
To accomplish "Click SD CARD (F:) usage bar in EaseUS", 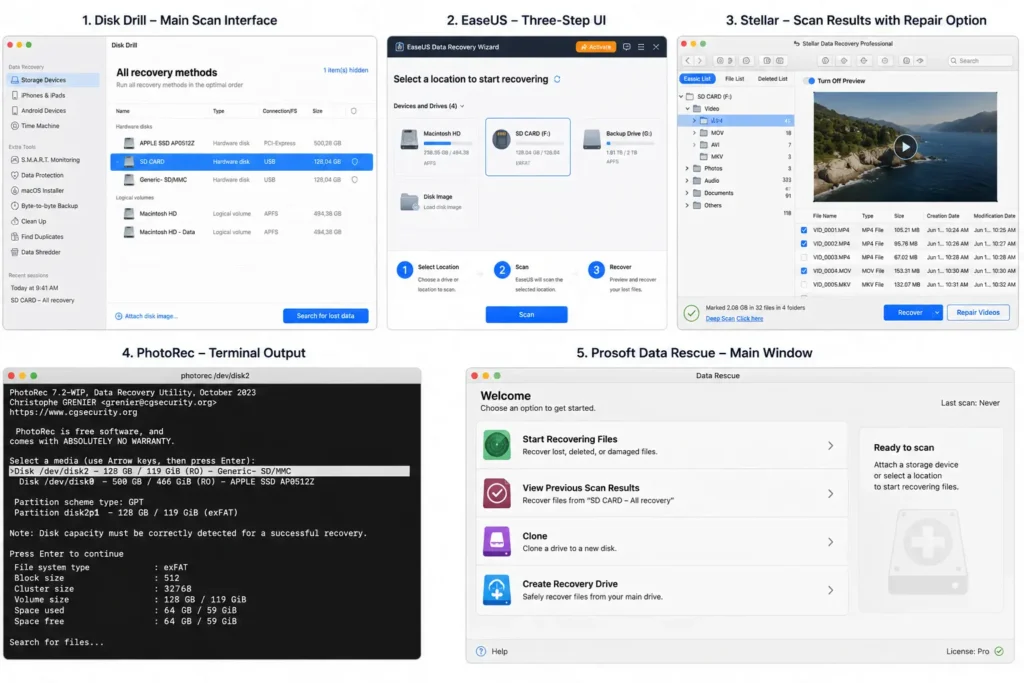I will coord(539,143).
